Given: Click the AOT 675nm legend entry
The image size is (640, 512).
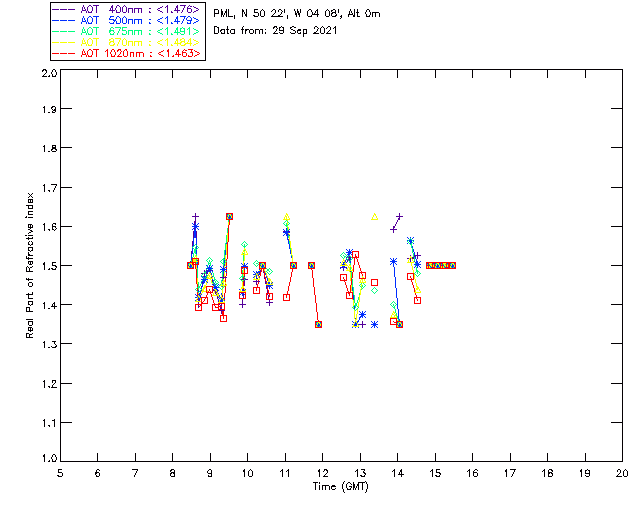Looking at the screenshot, I should (126, 31).
